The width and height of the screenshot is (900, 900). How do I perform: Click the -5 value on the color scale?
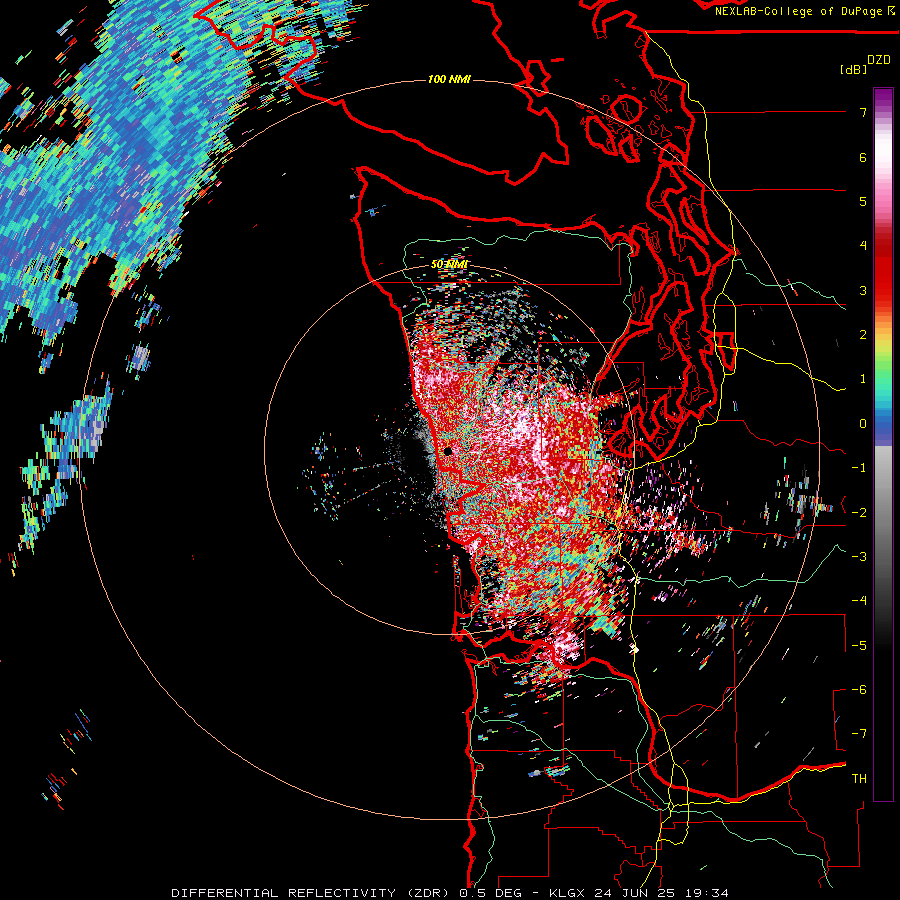coord(859,646)
